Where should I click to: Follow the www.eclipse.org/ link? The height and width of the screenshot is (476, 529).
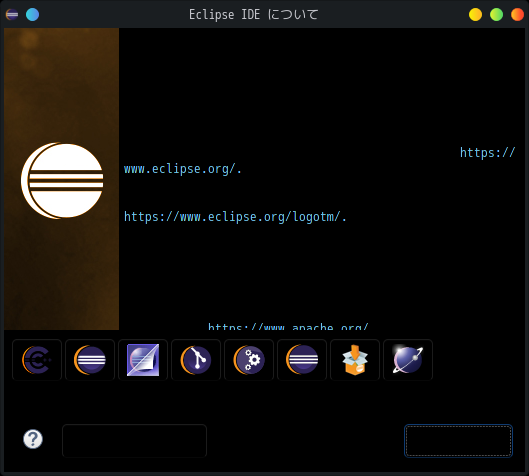(x=183, y=169)
